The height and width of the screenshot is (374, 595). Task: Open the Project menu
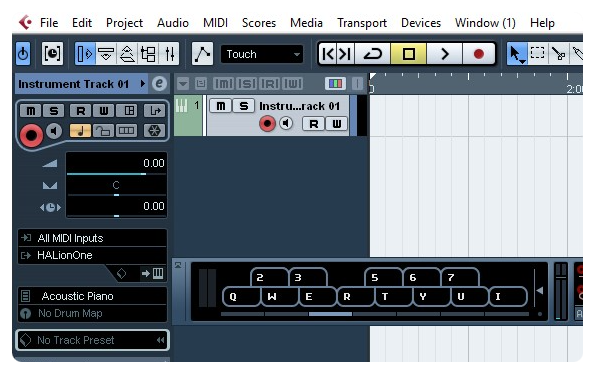pyautogui.click(x=124, y=23)
